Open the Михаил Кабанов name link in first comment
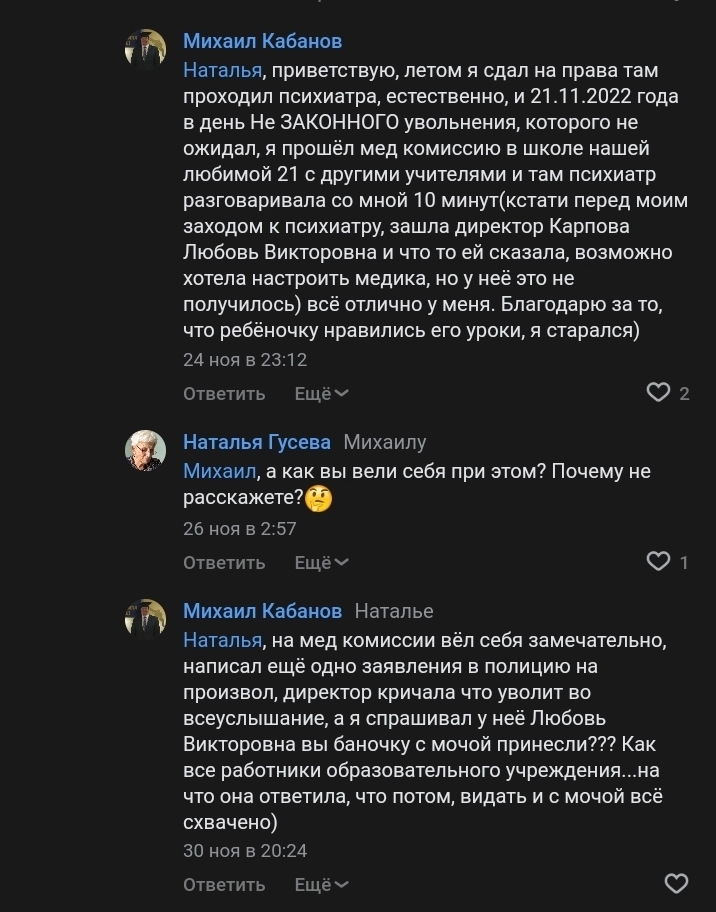716x912 pixels. [x=262, y=41]
